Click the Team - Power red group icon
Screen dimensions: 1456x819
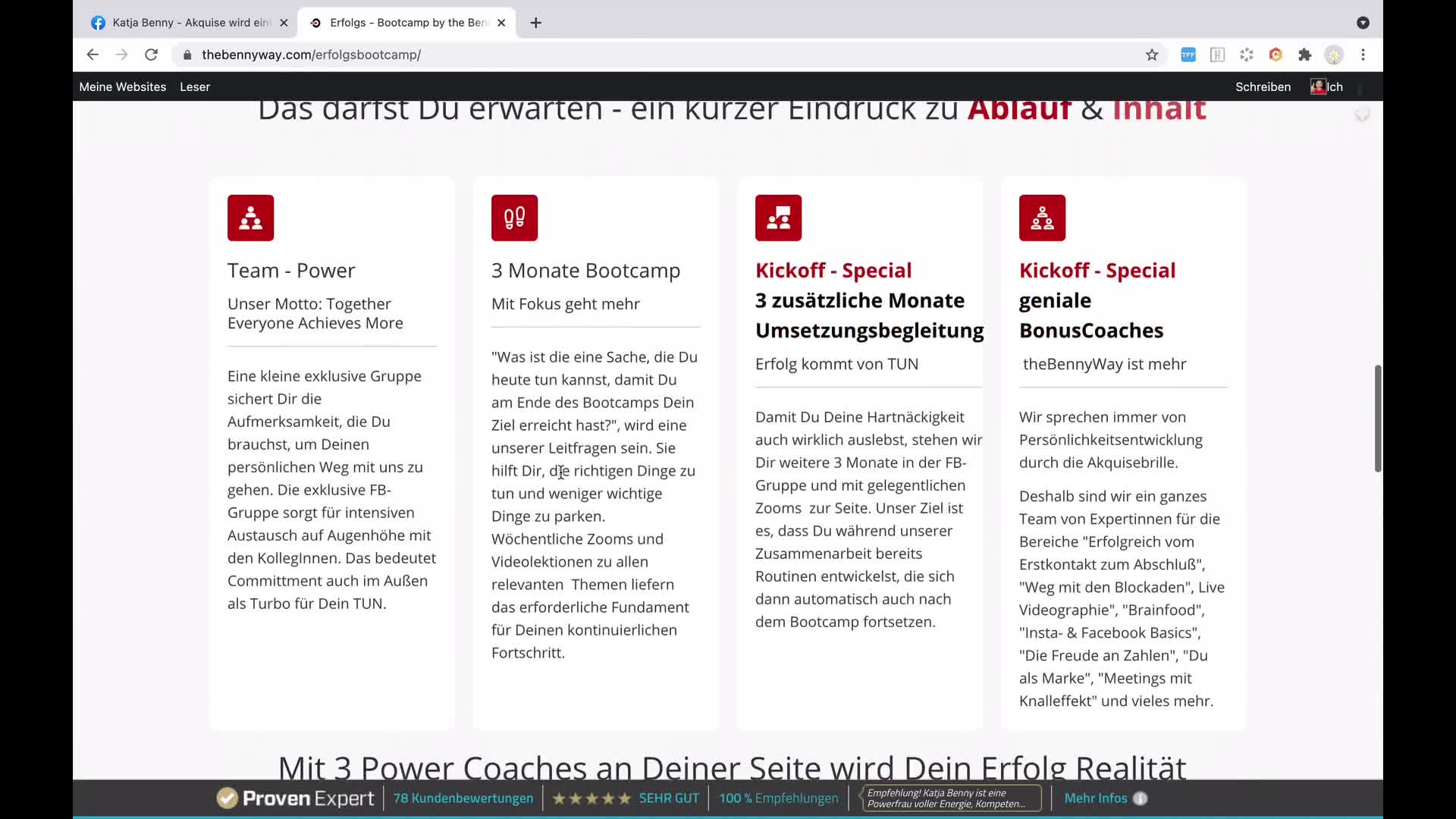pos(250,218)
